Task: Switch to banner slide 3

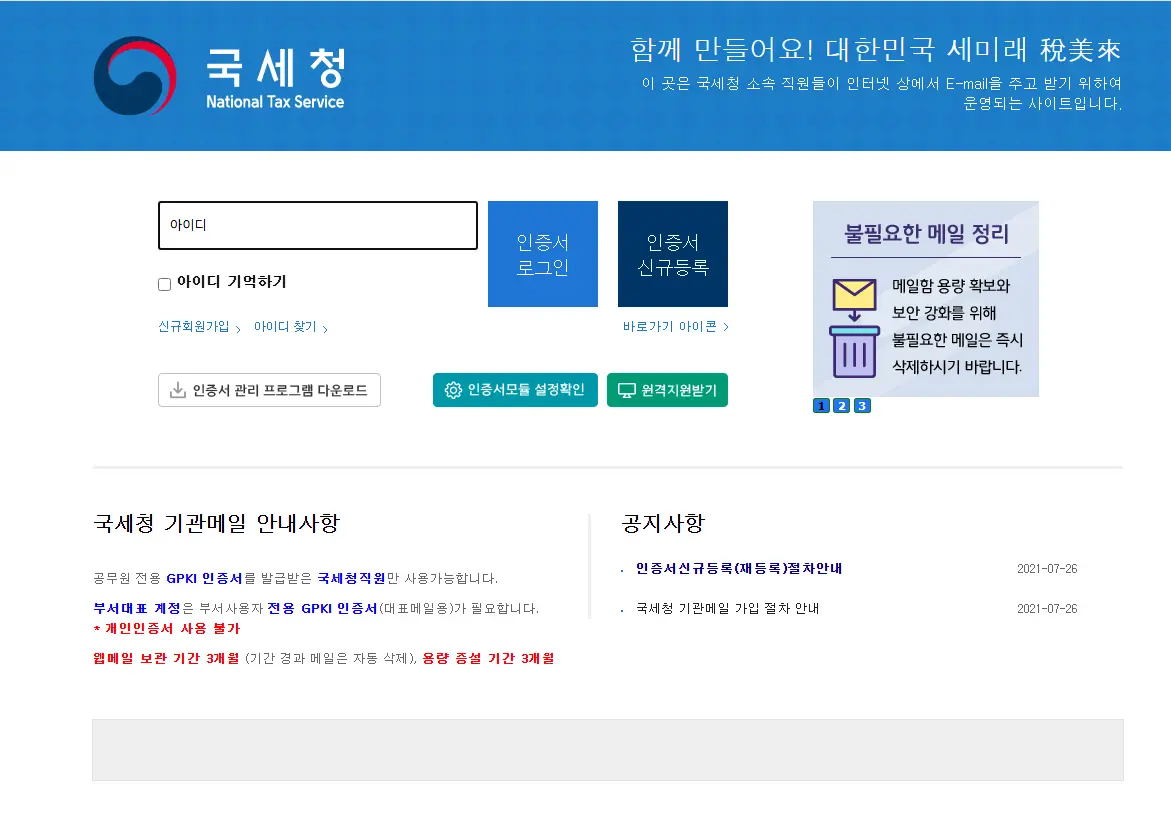Action: [x=863, y=406]
